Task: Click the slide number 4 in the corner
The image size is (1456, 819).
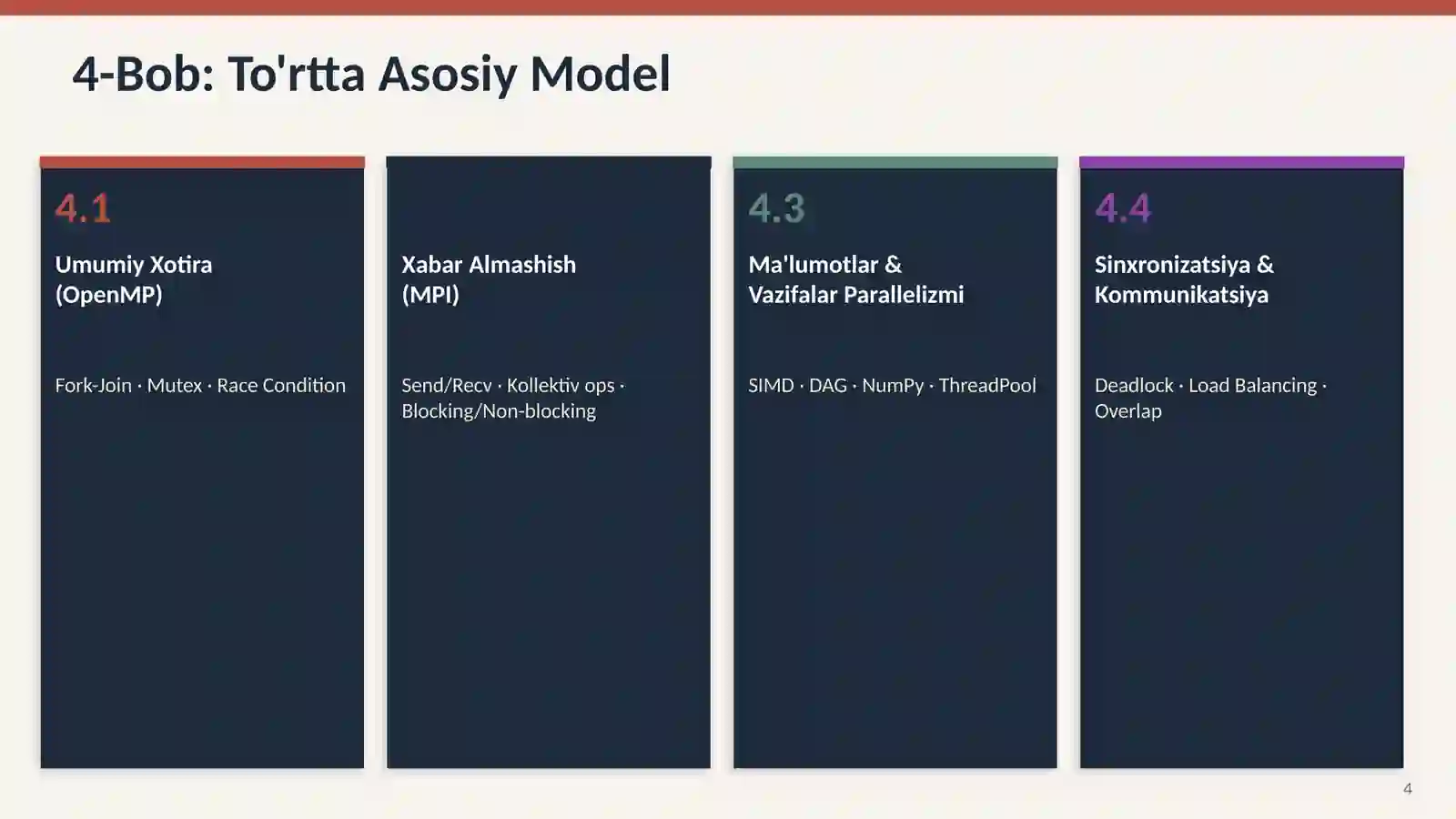Action: pyautogui.click(x=1408, y=789)
